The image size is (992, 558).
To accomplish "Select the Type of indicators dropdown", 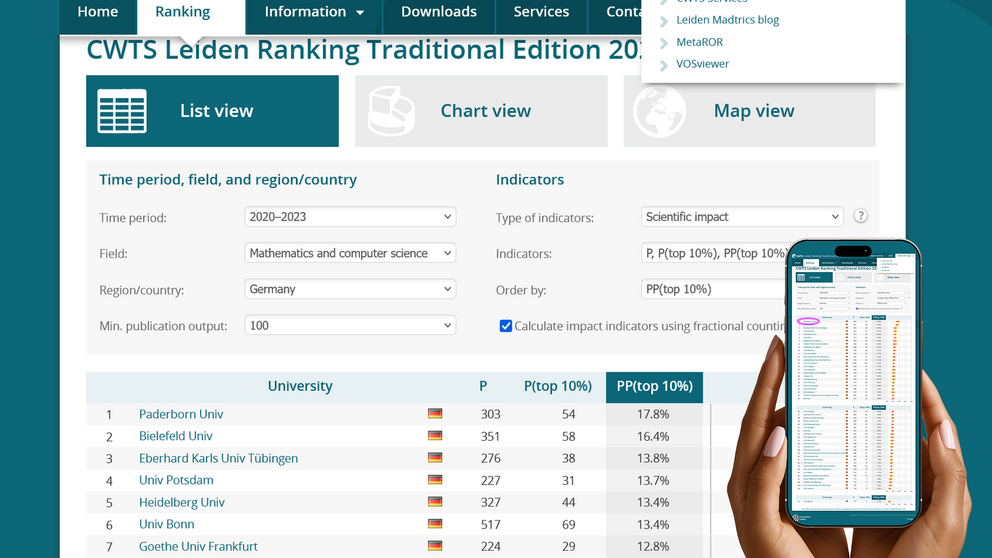I will (x=742, y=217).
